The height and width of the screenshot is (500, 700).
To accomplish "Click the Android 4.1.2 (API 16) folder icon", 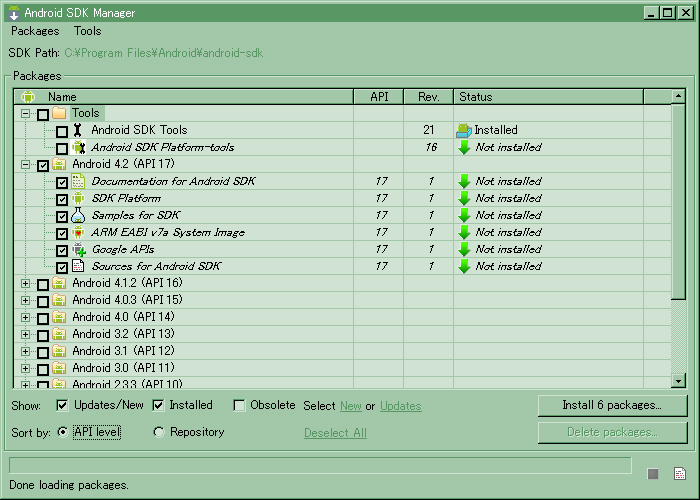I will [x=59, y=283].
